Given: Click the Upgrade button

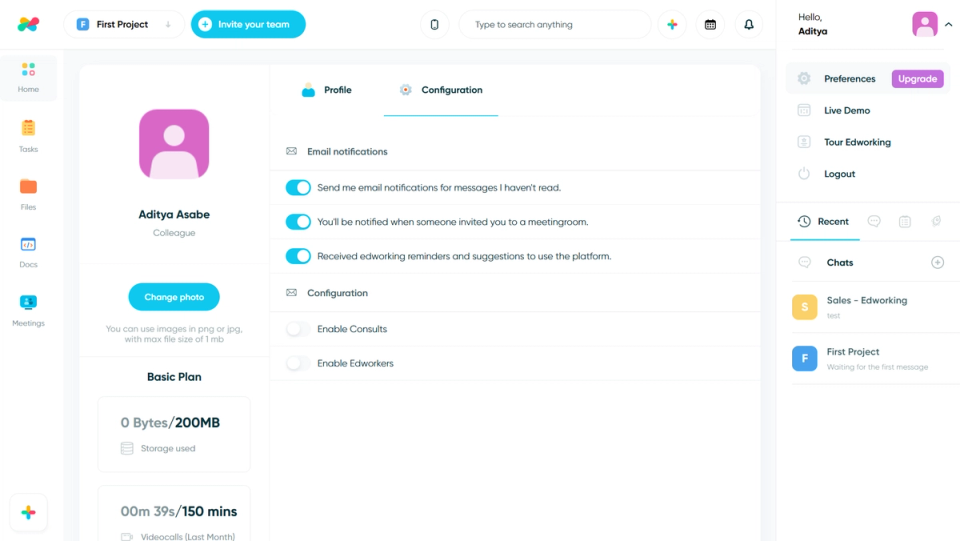Looking at the screenshot, I should [917, 79].
